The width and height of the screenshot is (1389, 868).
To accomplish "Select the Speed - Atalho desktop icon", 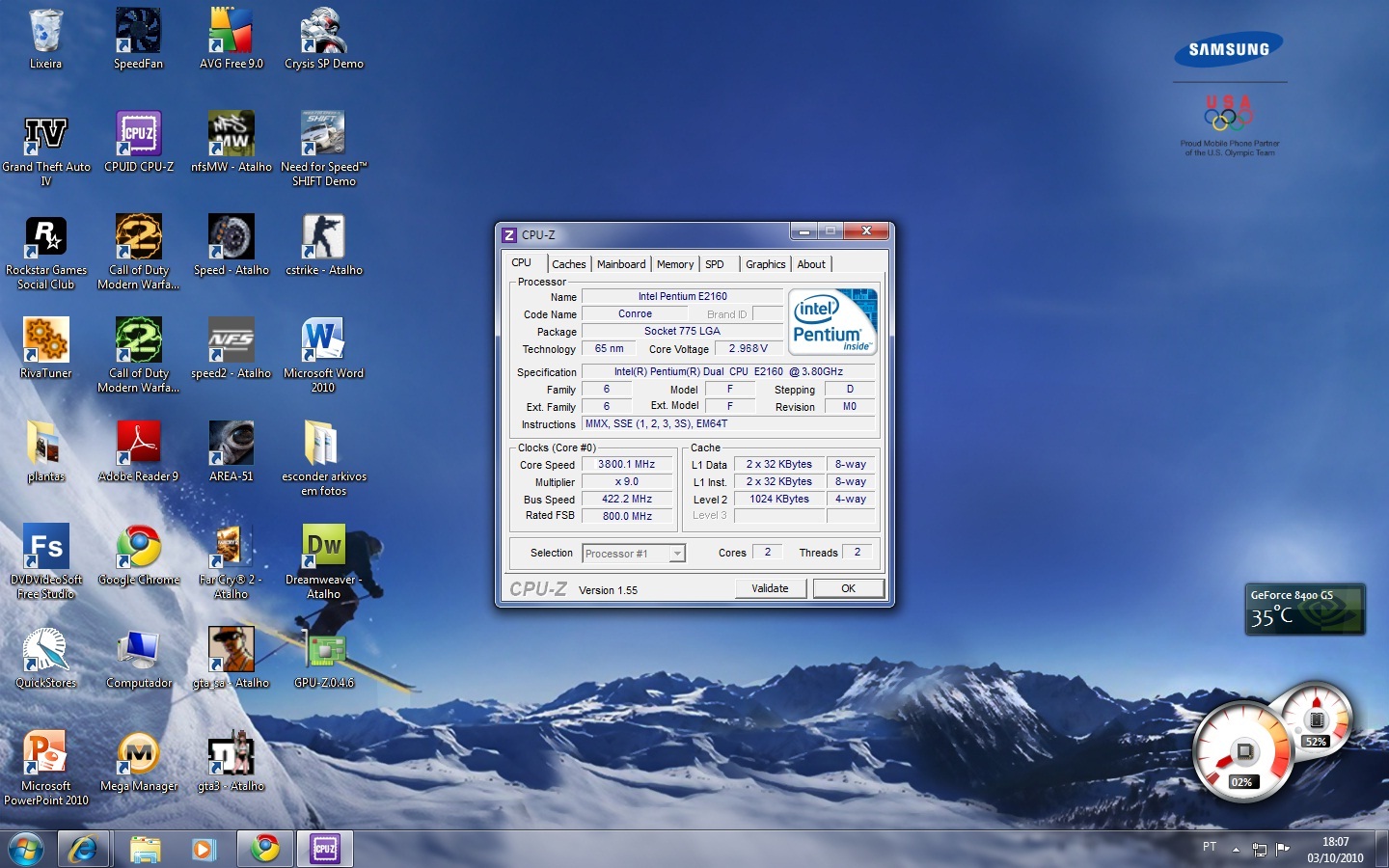I will point(231,245).
